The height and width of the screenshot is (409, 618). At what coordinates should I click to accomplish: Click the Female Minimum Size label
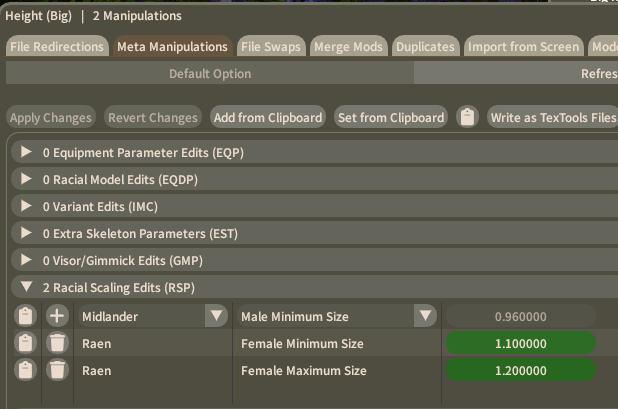click(x=302, y=343)
